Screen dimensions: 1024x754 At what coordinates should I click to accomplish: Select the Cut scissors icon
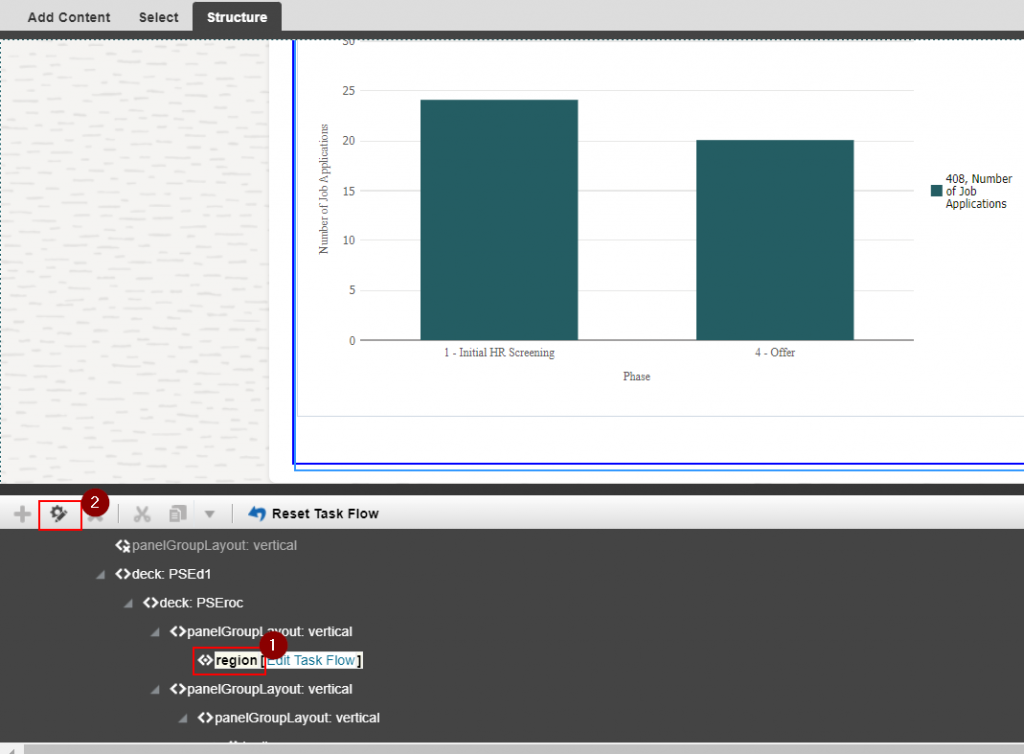click(142, 513)
